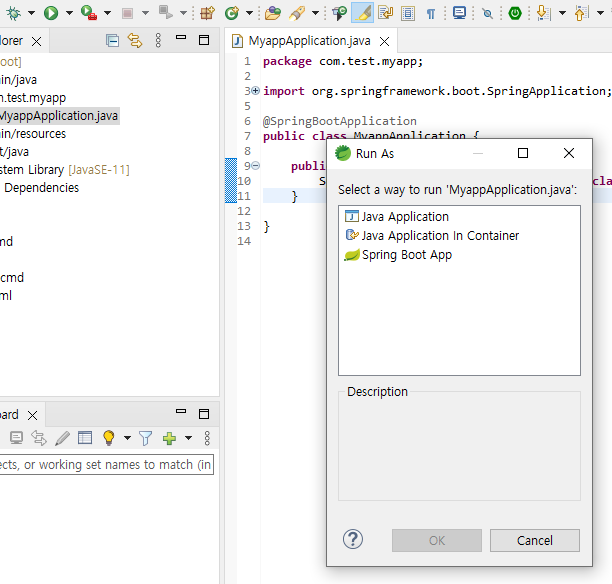Close the dashboard tab at bottom left
612x584 pixels.
[32, 415]
